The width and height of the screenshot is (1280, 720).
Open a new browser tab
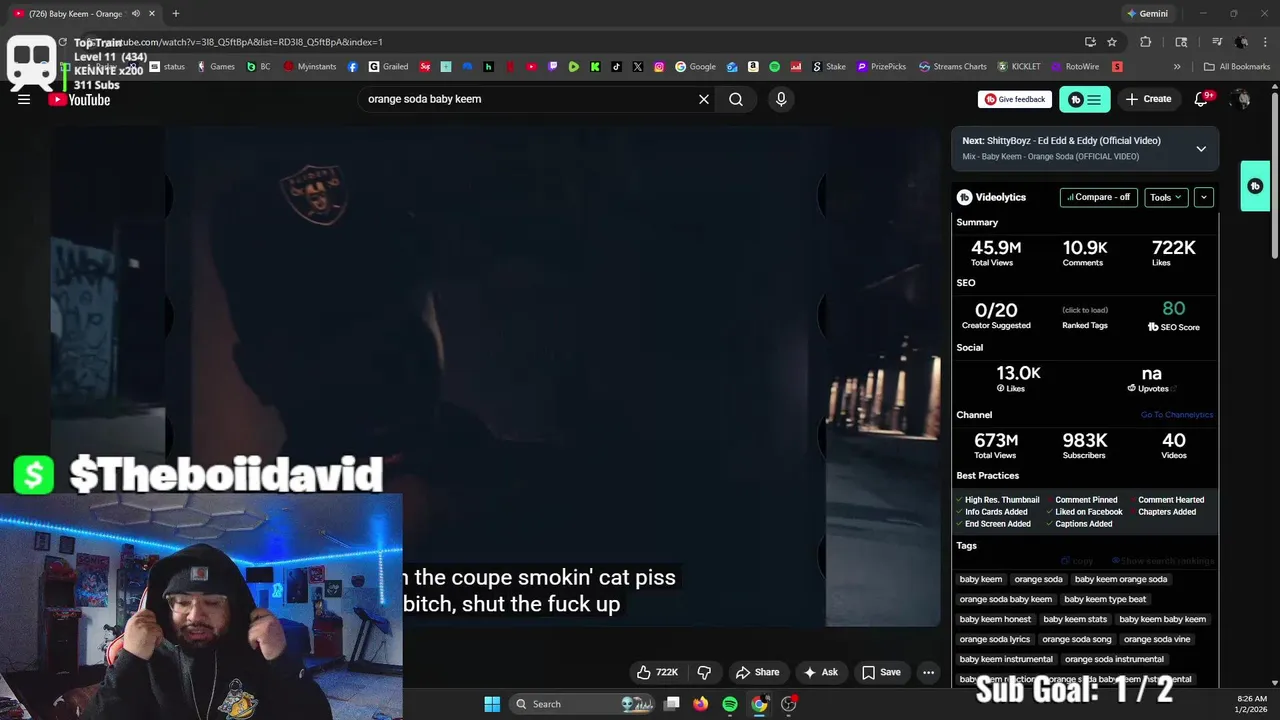(x=176, y=14)
